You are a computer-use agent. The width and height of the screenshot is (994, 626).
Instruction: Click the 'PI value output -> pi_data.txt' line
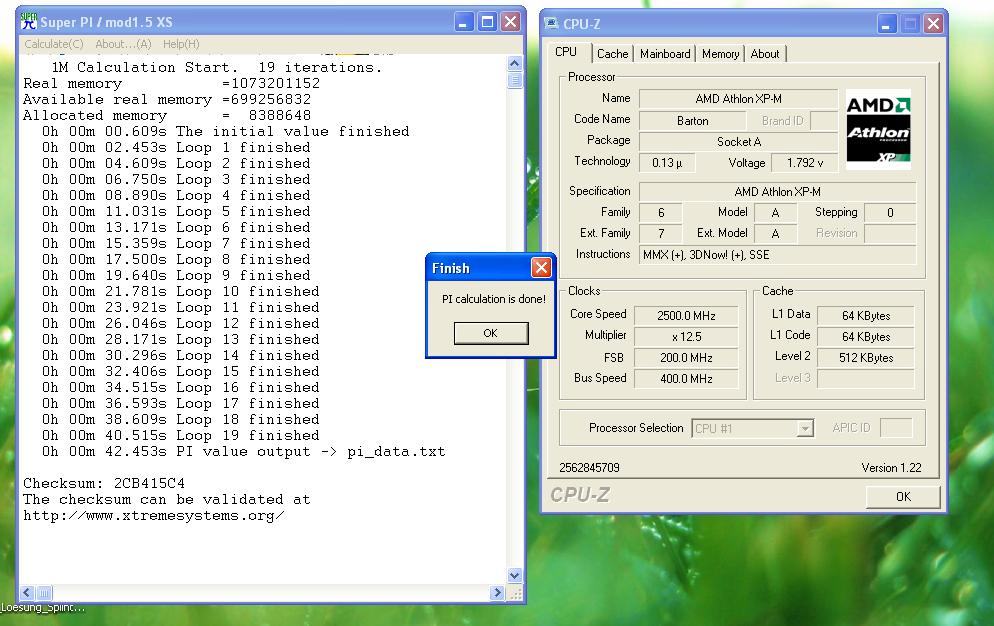tap(244, 452)
